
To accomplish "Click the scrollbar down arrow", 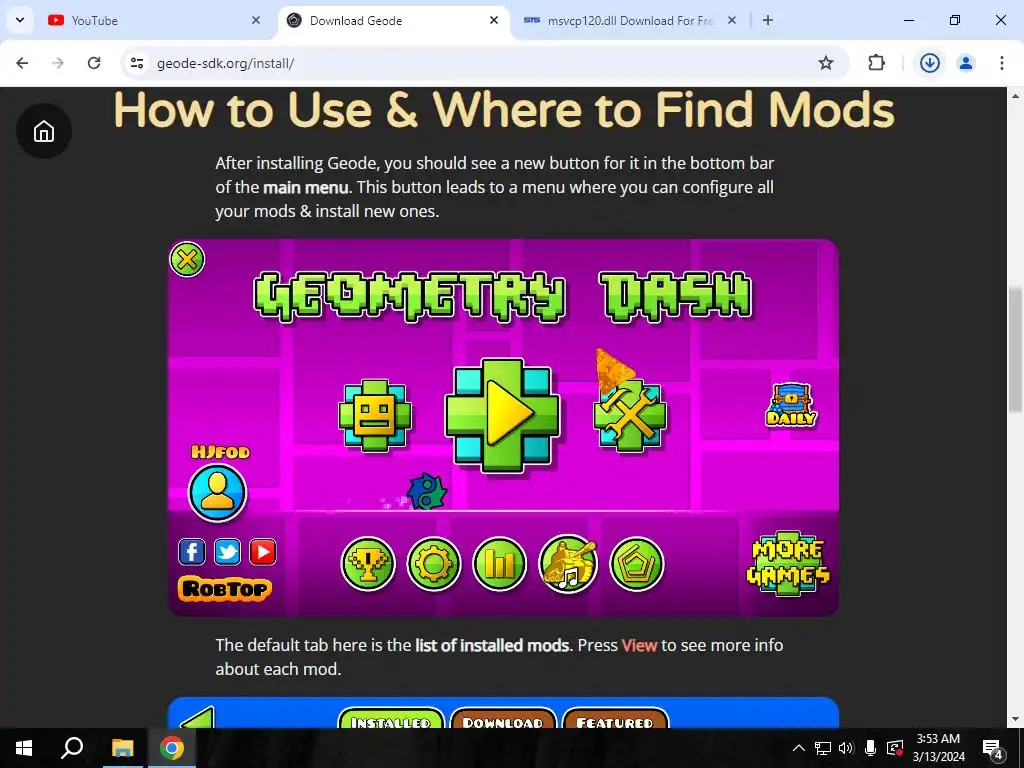I will [1015, 720].
